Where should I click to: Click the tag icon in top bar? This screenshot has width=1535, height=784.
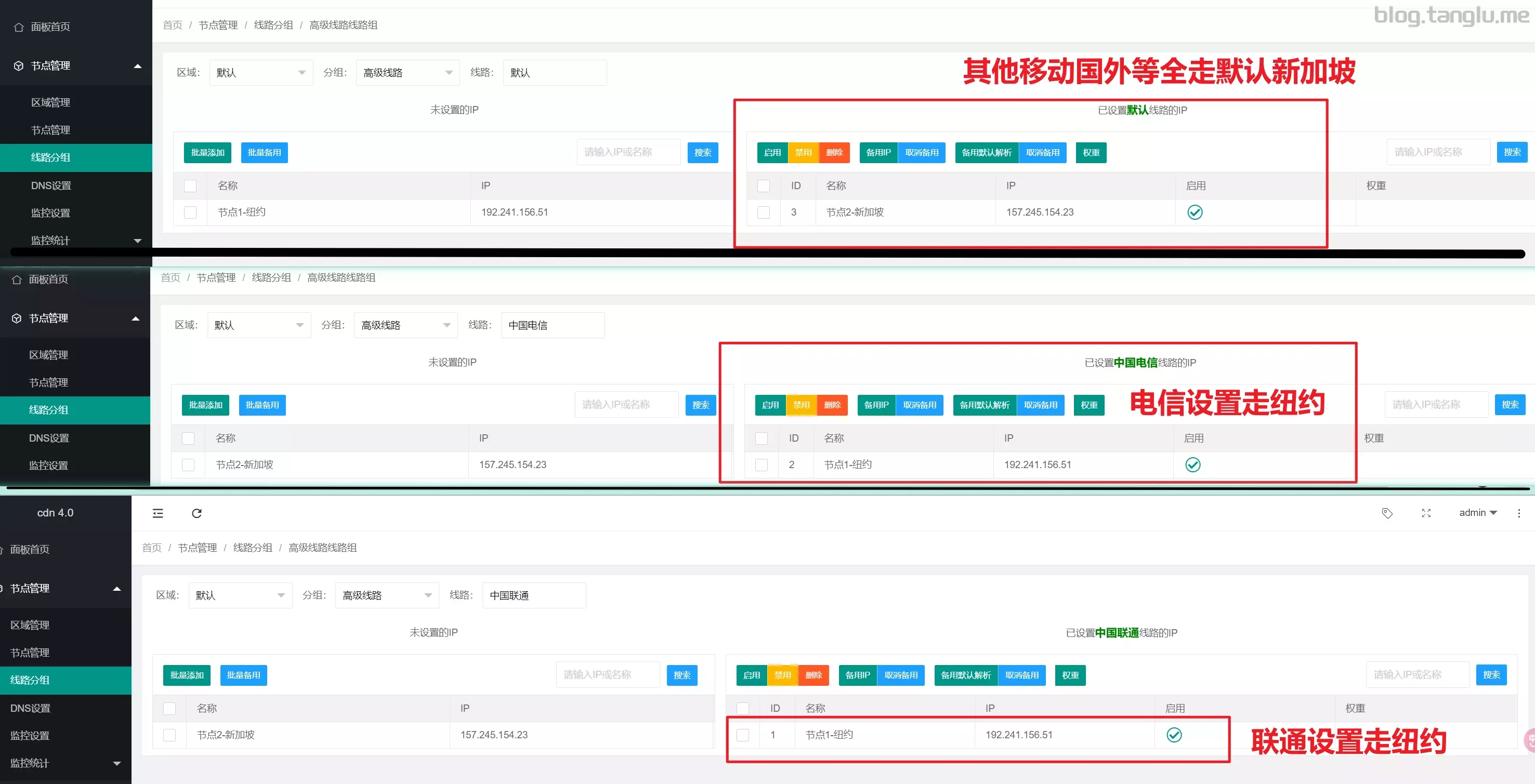click(1387, 513)
